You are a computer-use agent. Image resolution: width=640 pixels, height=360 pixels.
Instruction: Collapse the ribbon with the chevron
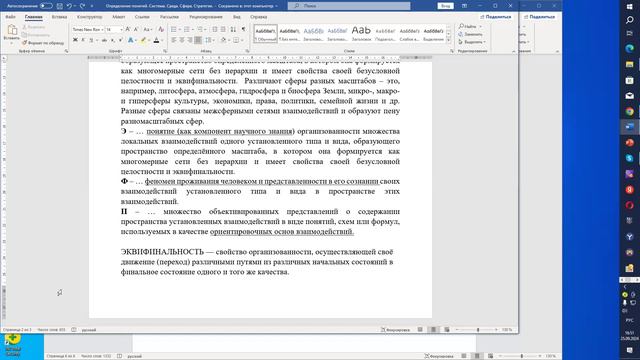point(513,51)
